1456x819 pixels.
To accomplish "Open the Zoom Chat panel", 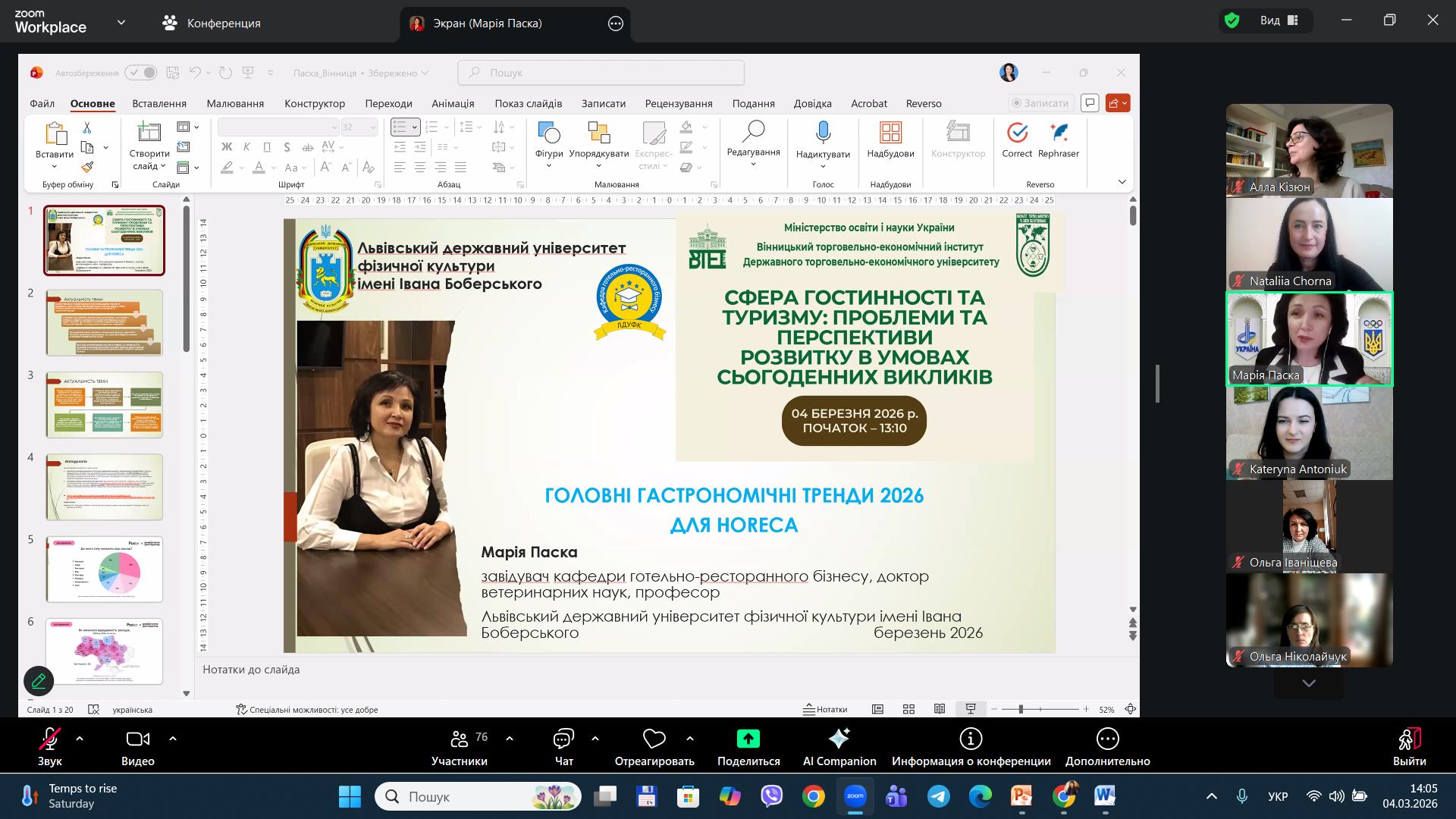I will (563, 739).
